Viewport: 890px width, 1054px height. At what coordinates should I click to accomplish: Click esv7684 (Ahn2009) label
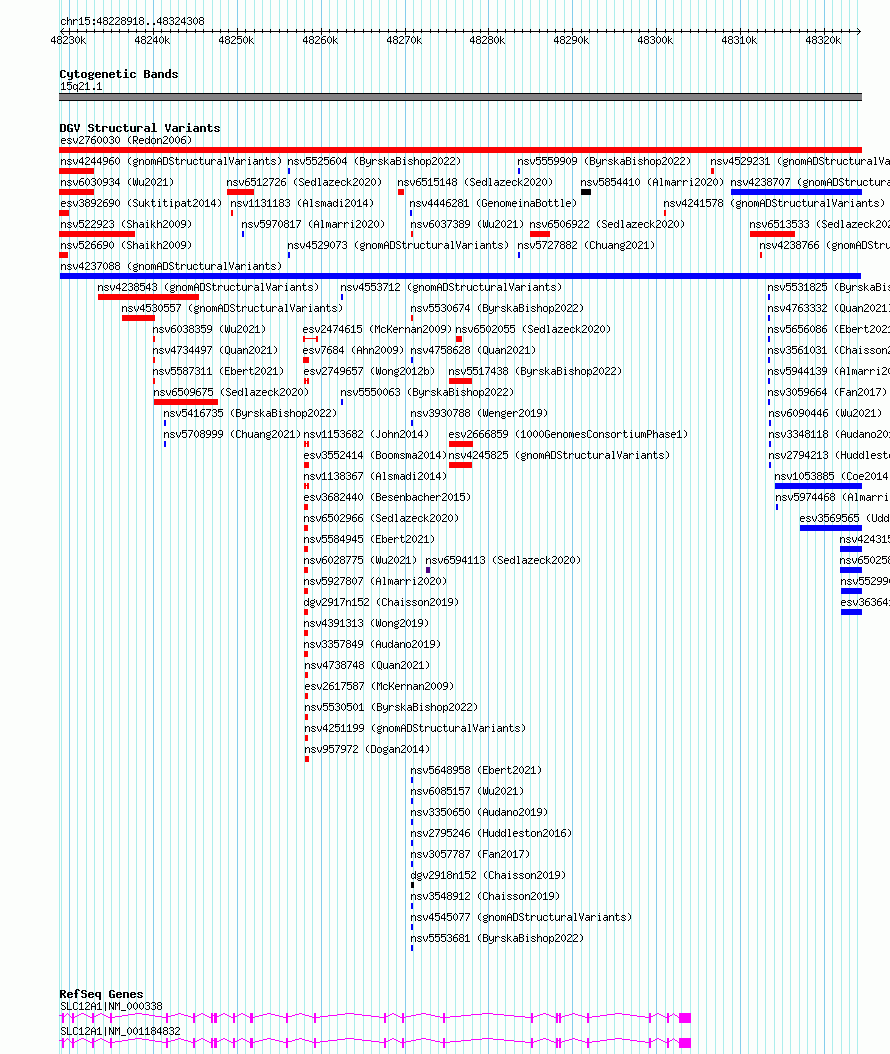[354, 350]
